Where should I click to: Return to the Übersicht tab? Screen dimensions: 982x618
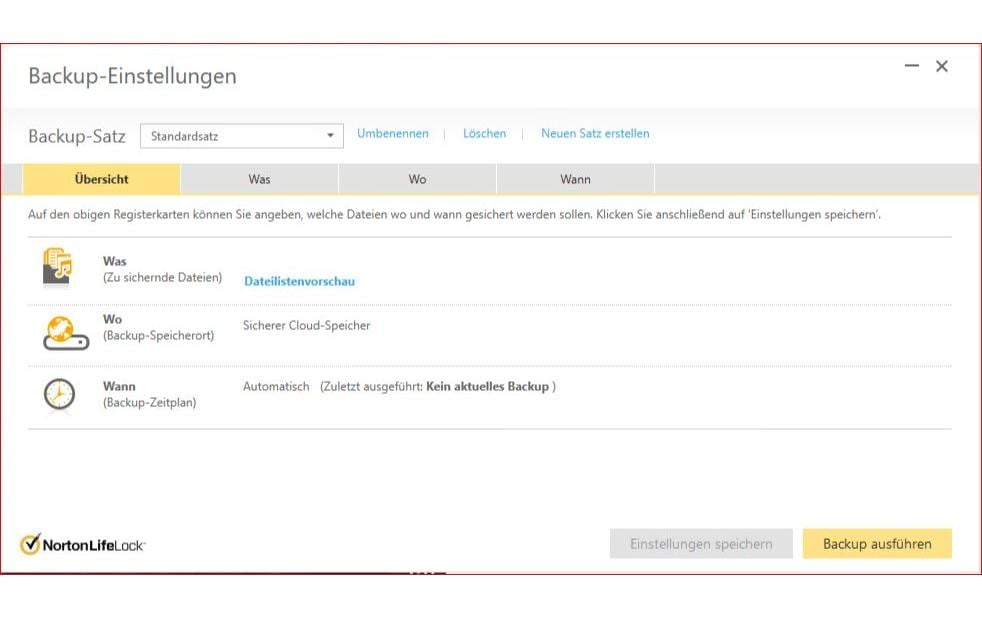101,179
